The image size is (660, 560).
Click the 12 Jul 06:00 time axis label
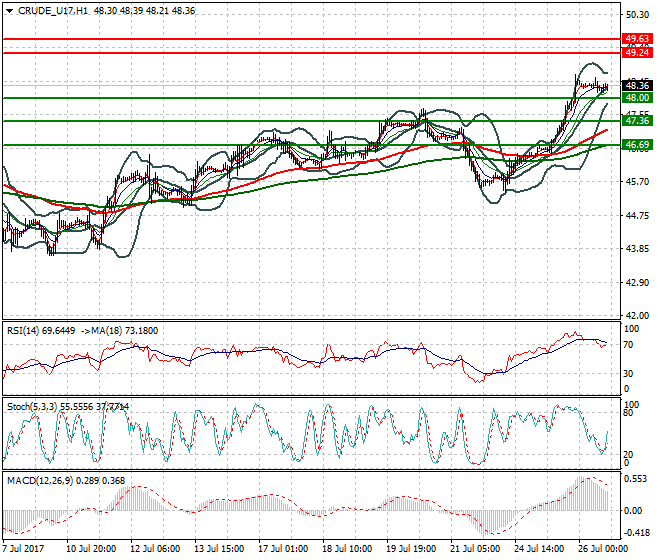tap(155, 549)
